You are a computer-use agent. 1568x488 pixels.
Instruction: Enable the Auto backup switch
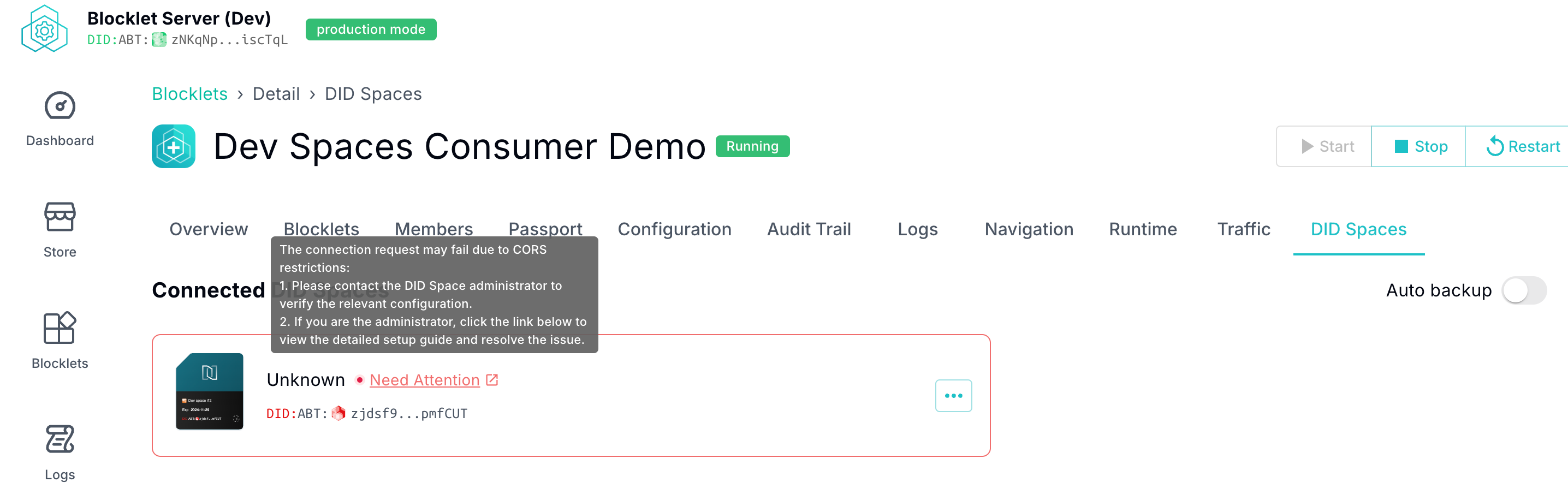[1524, 290]
